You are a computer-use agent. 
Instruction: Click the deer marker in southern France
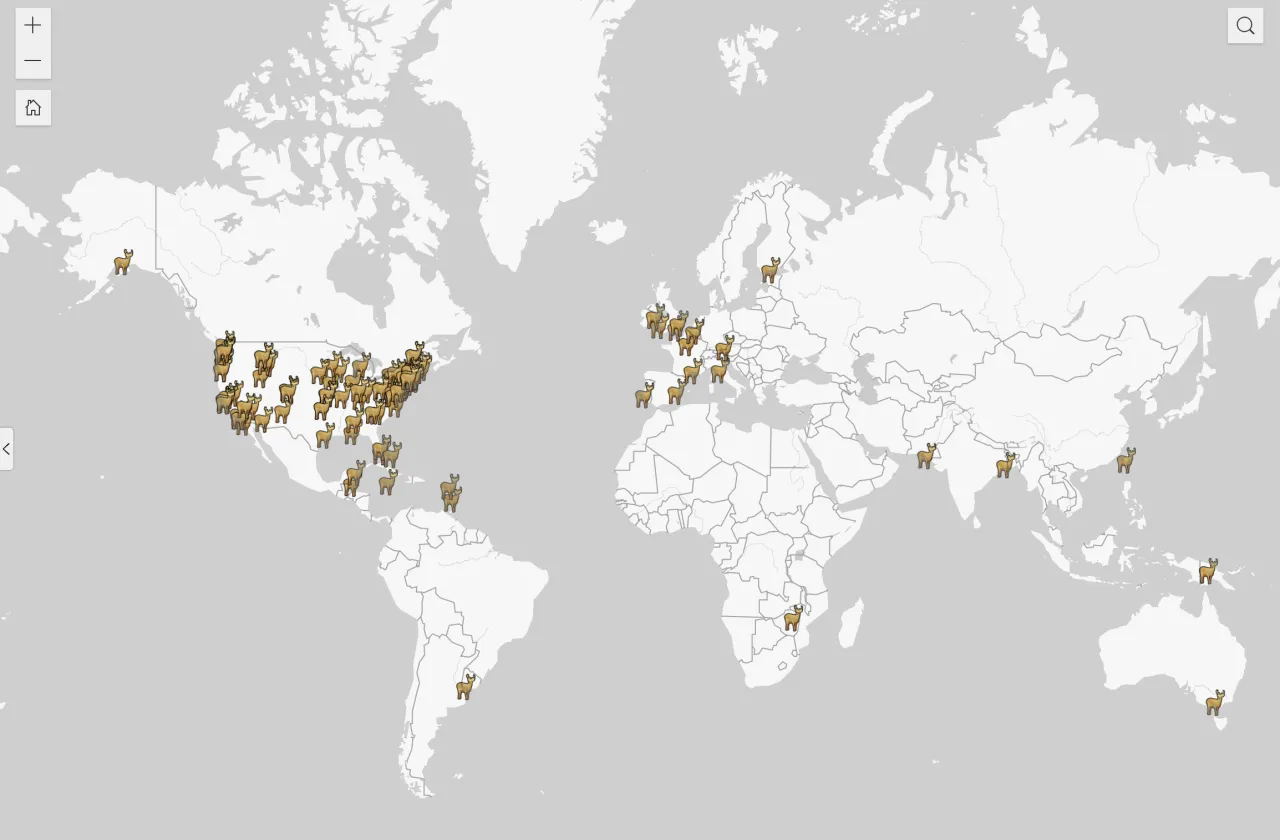click(692, 371)
